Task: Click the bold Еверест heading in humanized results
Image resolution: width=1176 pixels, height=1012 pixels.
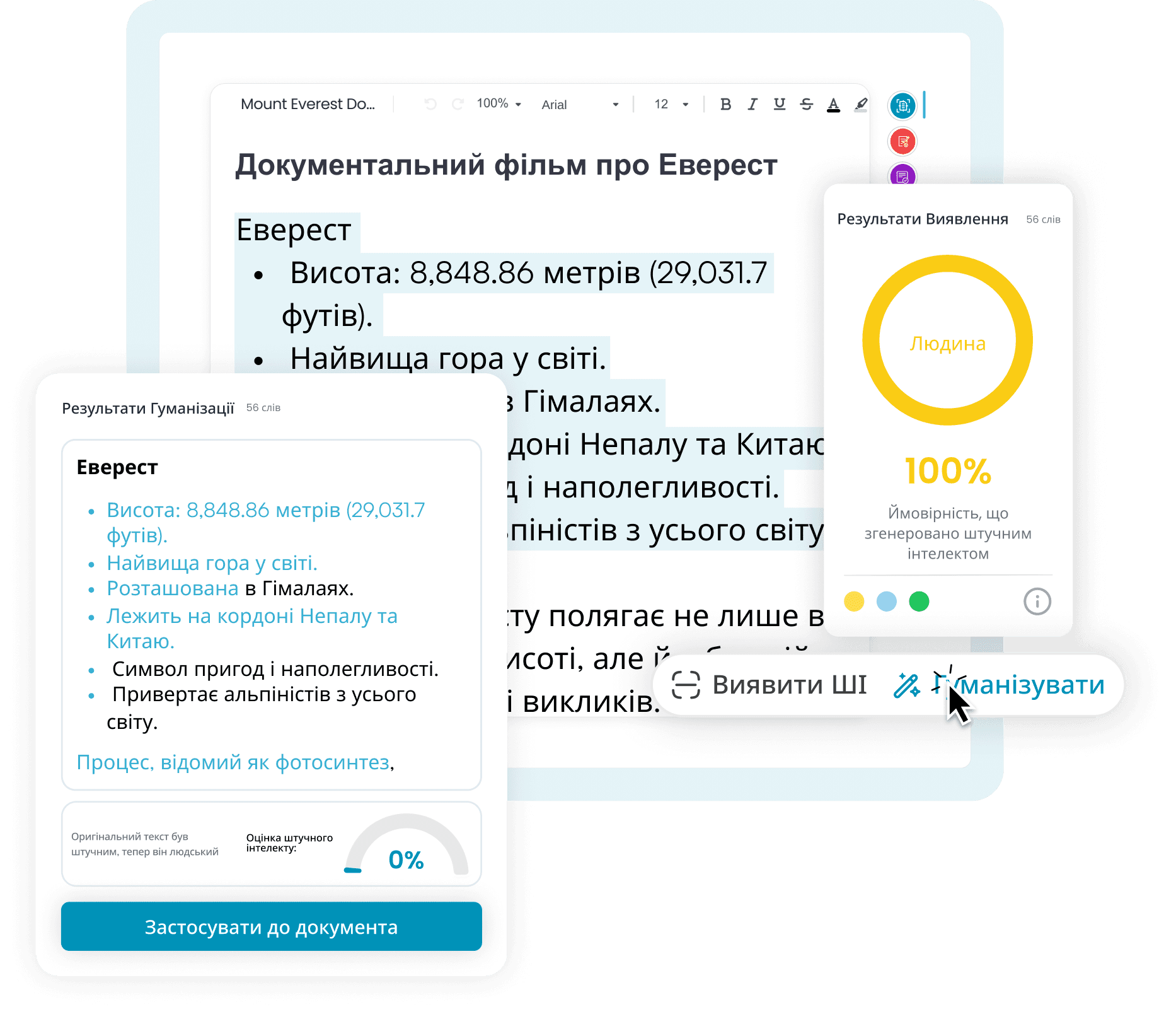Action: tap(117, 467)
